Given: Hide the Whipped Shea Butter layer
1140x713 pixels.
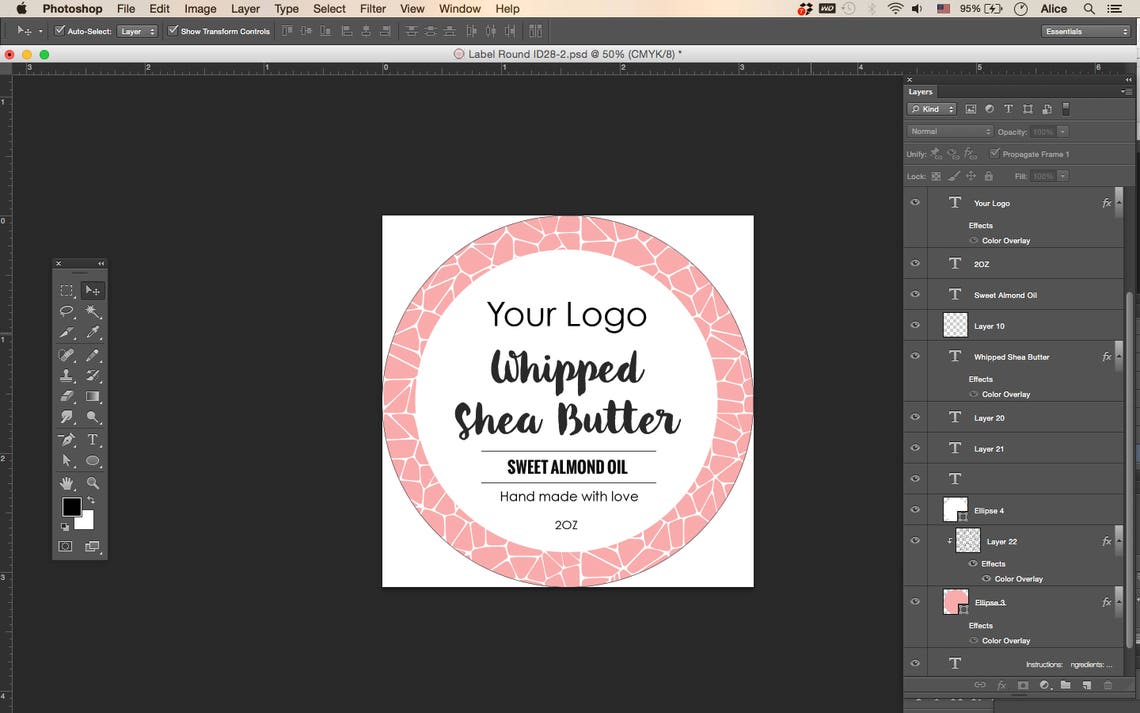Looking at the screenshot, I should click(914, 356).
